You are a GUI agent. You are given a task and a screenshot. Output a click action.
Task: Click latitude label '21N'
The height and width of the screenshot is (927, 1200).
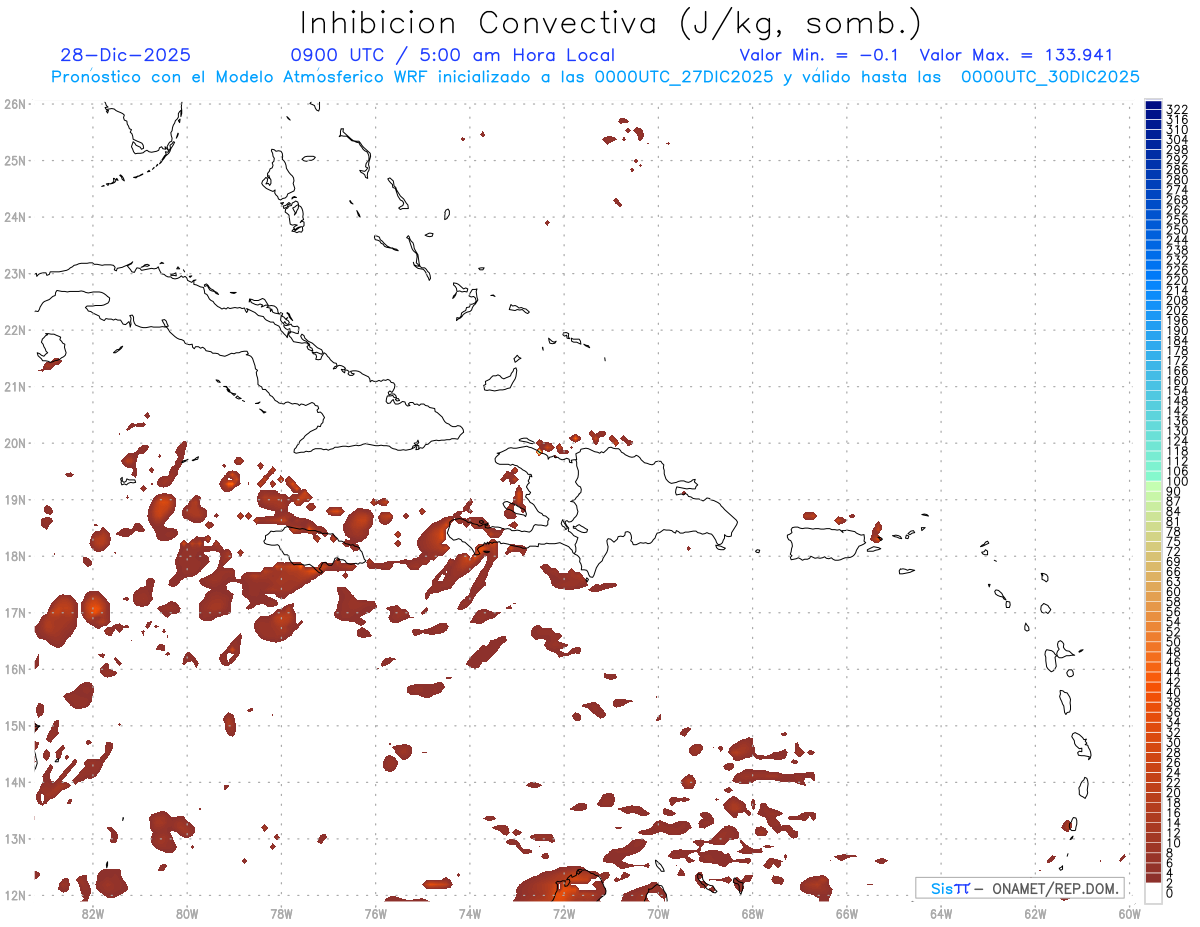(15, 386)
